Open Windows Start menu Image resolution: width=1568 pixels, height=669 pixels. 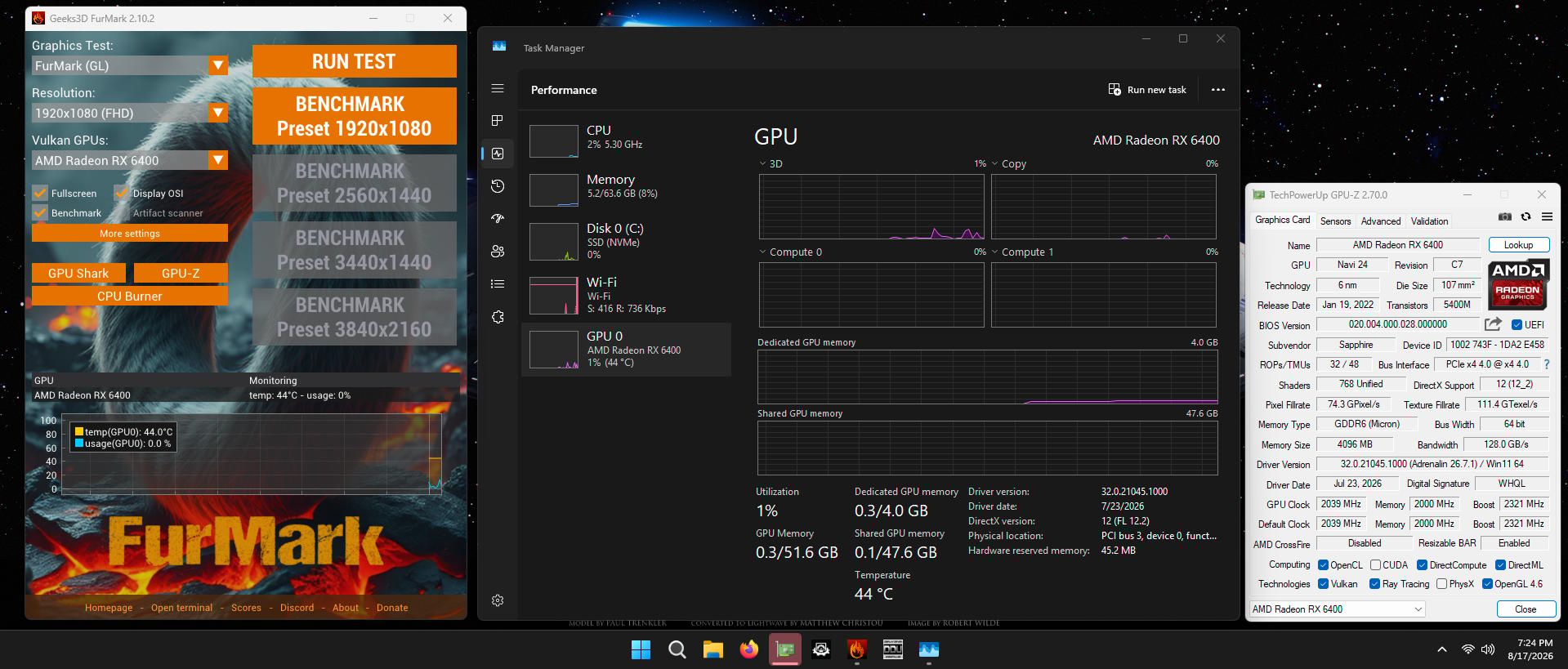pyautogui.click(x=641, y=649)
